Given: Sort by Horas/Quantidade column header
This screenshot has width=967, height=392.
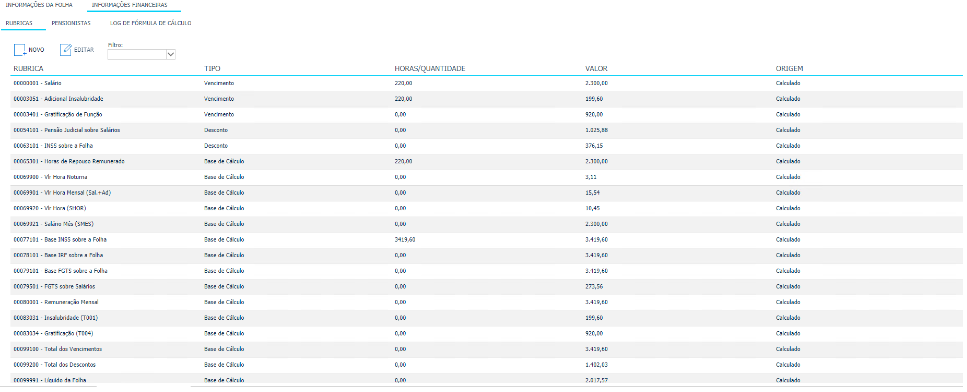Looking at the screenshot, I should click(x=429, y=68).
